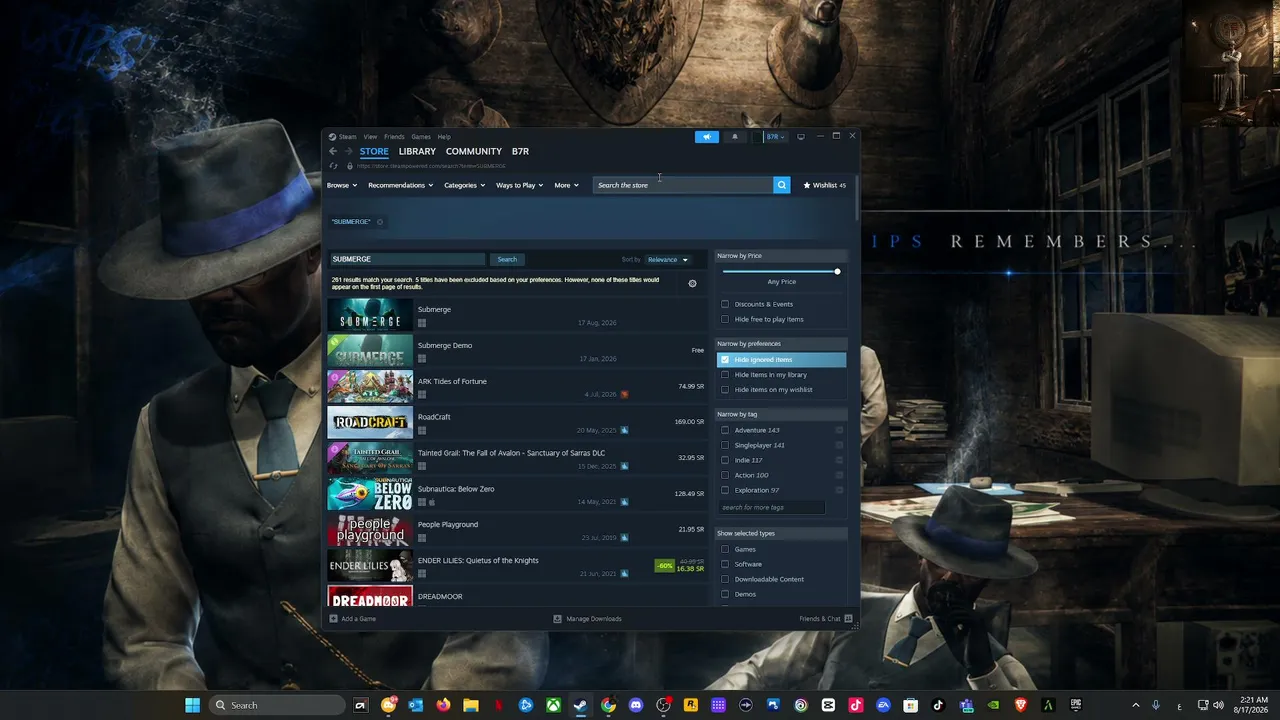Open the Wishlist link
This screenshot has width=1280, height=720.
pyautogui.click(x=825, y=185)
